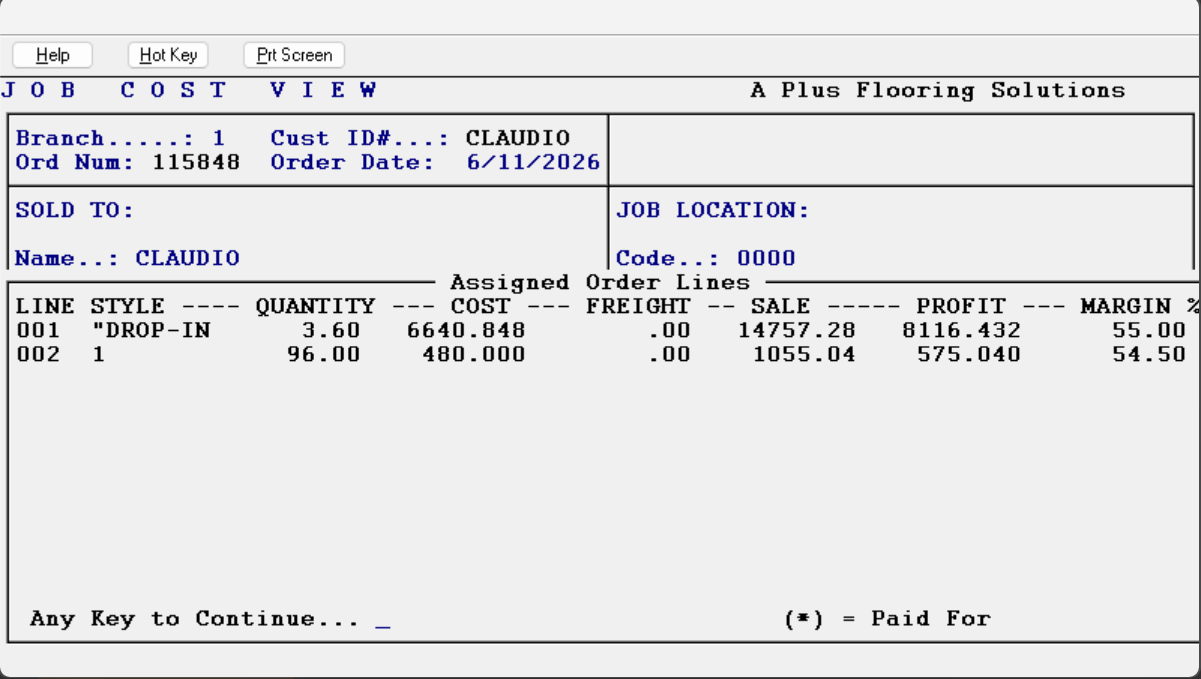The image size is (1201, 679).
Task: Click the COST column header
Action: pos(480,306)
